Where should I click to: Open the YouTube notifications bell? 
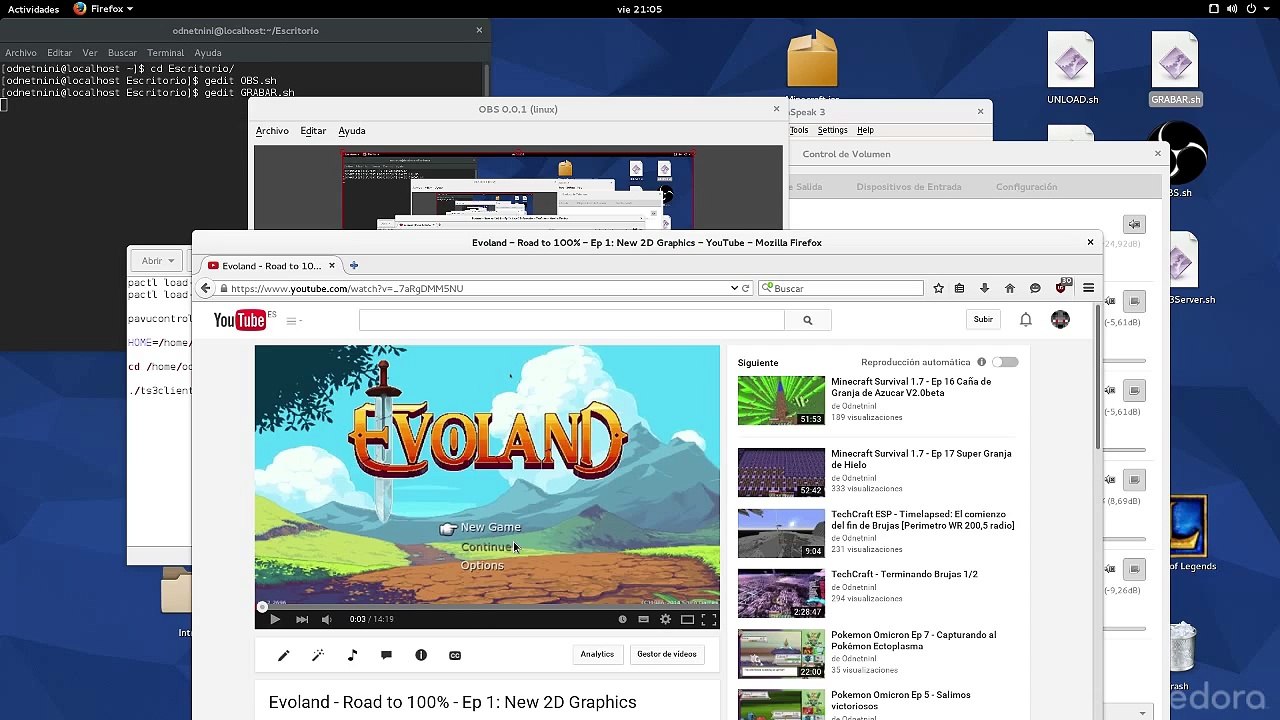1025,320
